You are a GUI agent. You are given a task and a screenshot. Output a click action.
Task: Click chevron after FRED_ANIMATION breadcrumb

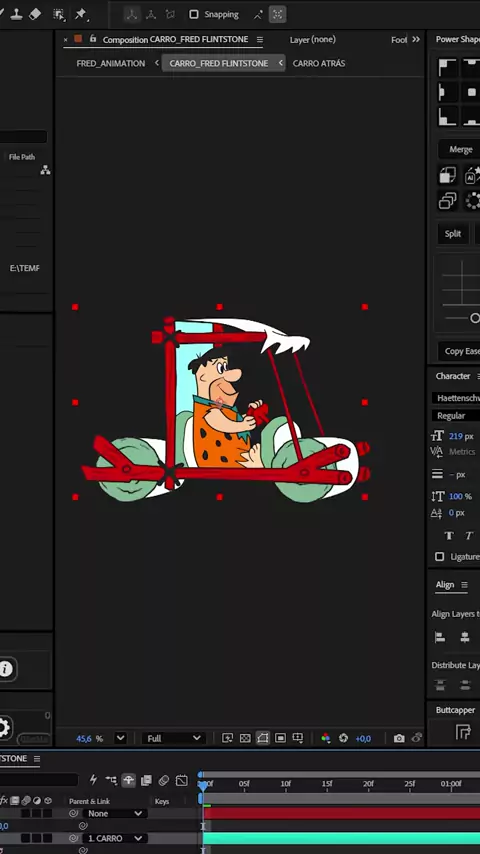(157, 63)
